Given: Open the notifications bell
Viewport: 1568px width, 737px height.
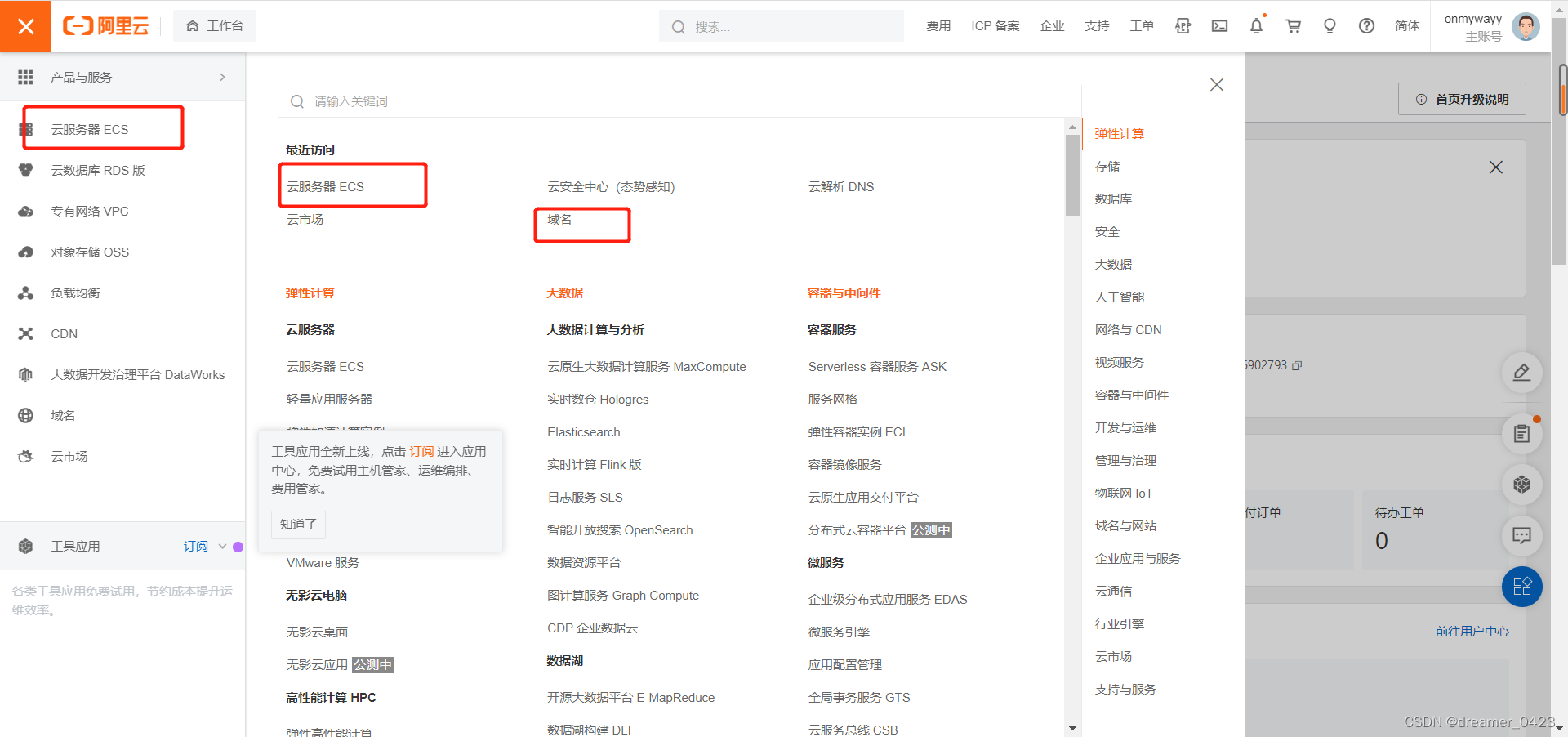Looking at the screenshot, I should (1256, 26).
